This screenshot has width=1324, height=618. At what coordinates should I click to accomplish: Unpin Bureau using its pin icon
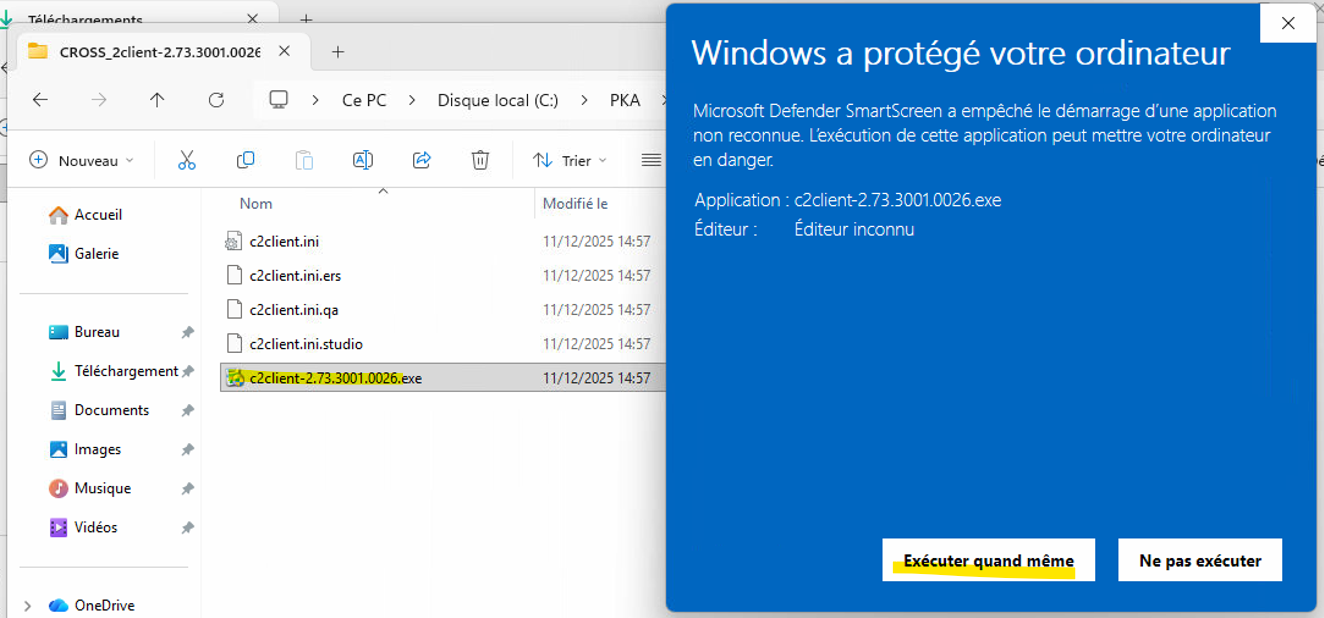click(x=187, y=332)
